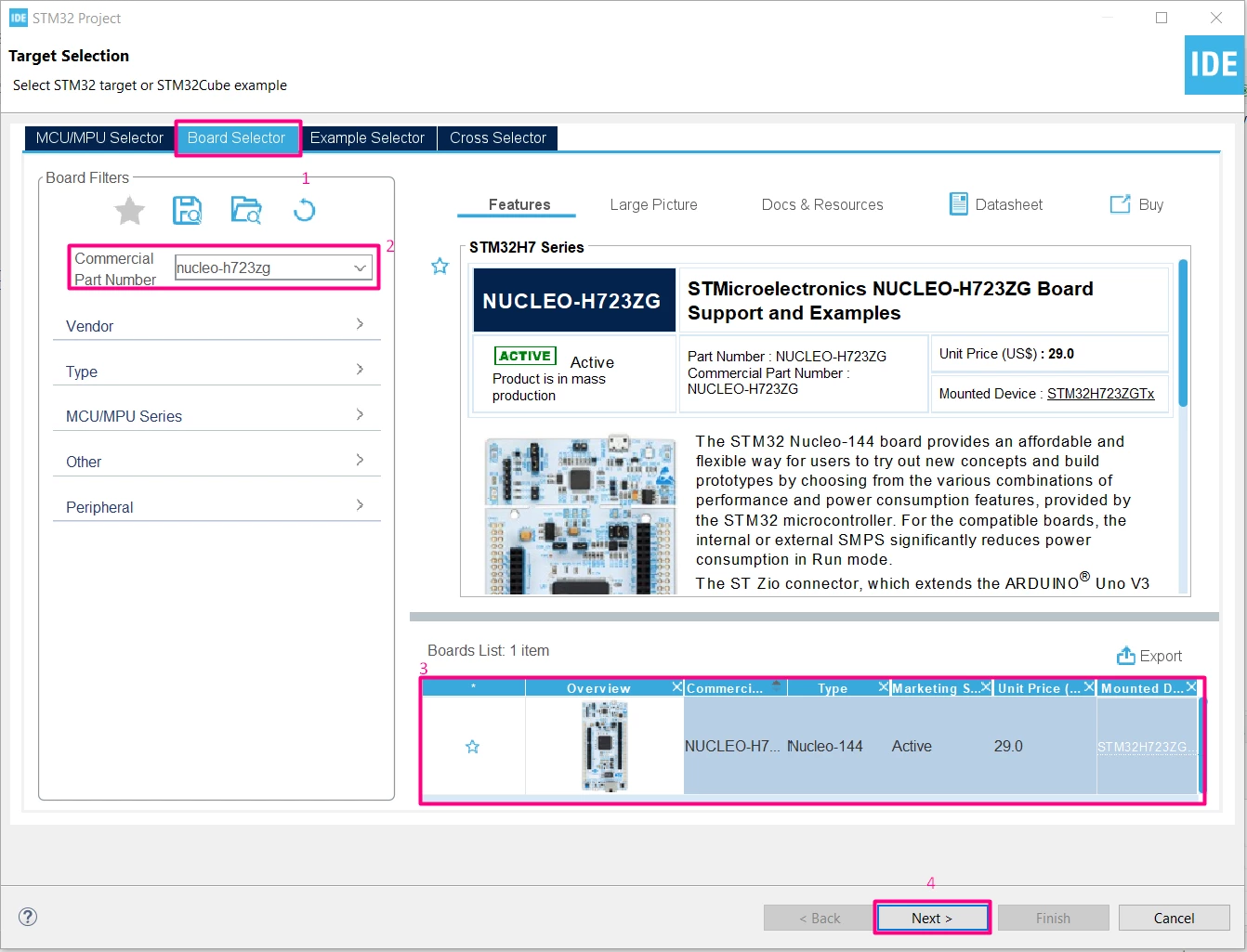Remove the Overview column with its X
The image size is (1247, 952).
coord(677,687)
